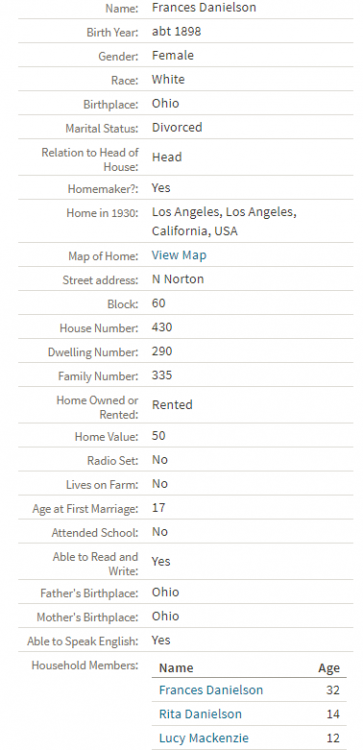This screenshot has height=750, width=363.
Task: Select the Rented home ownership value
Action: pyautogui.click(x=172, y=405)
